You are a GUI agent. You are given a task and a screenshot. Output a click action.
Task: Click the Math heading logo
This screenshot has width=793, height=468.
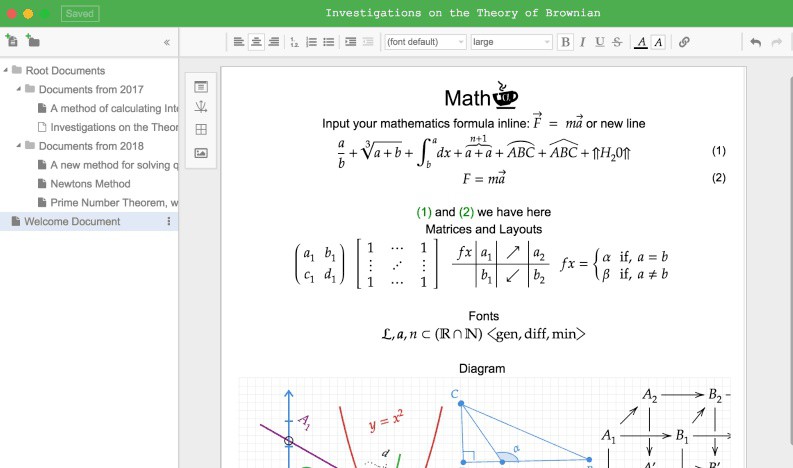pos(481,95)
